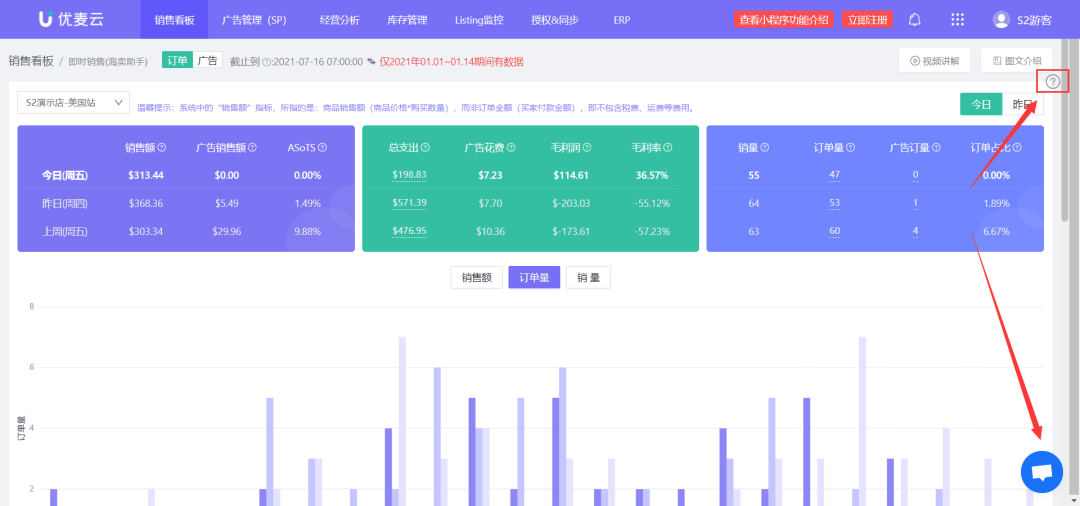Expand the S2演示店-美国站 store dropdown
This screenshot has width=1080, height=506.
point(74,103)
